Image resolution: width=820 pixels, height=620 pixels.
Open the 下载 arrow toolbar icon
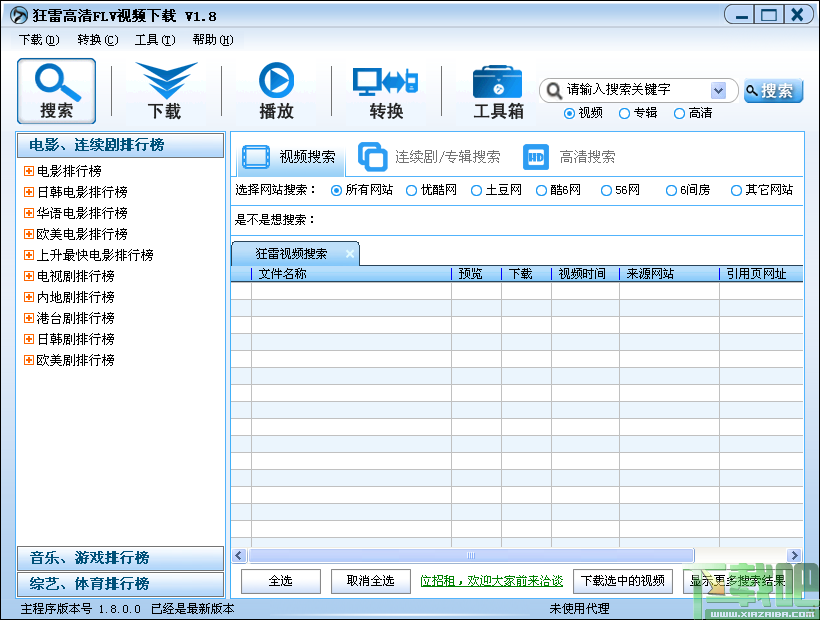tap(166, 90)
